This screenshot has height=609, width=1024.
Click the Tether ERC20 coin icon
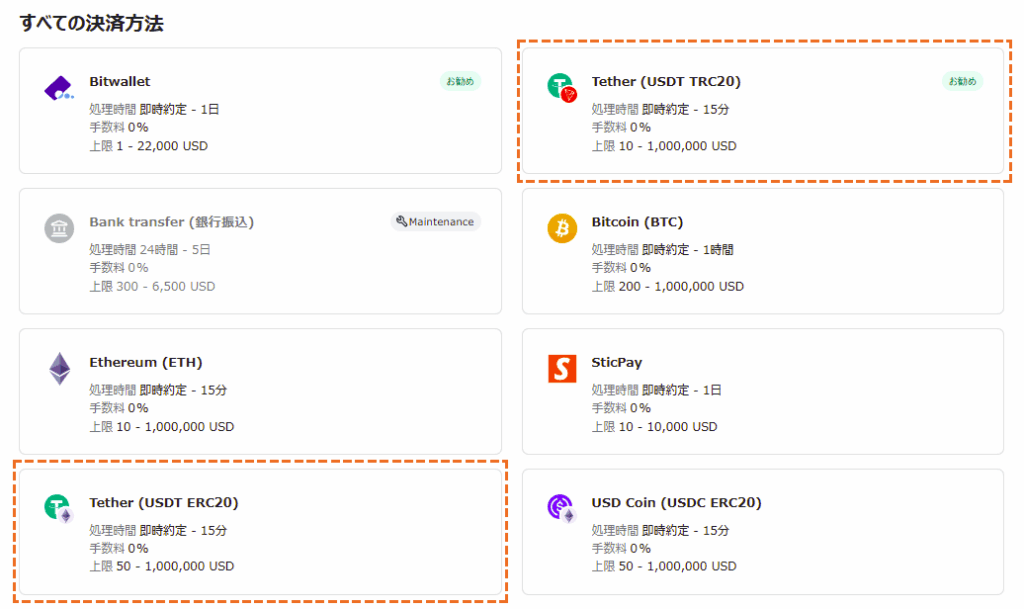59,509
